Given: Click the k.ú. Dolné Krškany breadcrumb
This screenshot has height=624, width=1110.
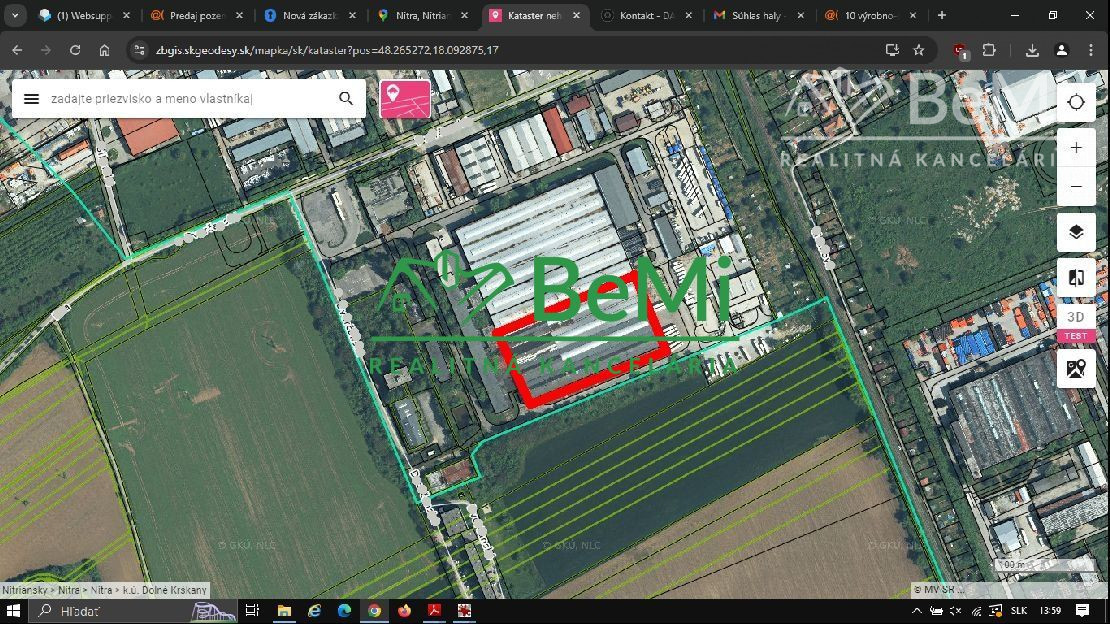Looking at the screenshot, I should point(165,590).
